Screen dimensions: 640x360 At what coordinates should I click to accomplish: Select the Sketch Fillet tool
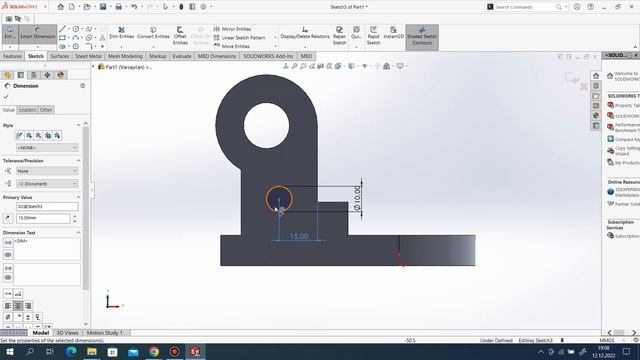[x=89, y=46]
